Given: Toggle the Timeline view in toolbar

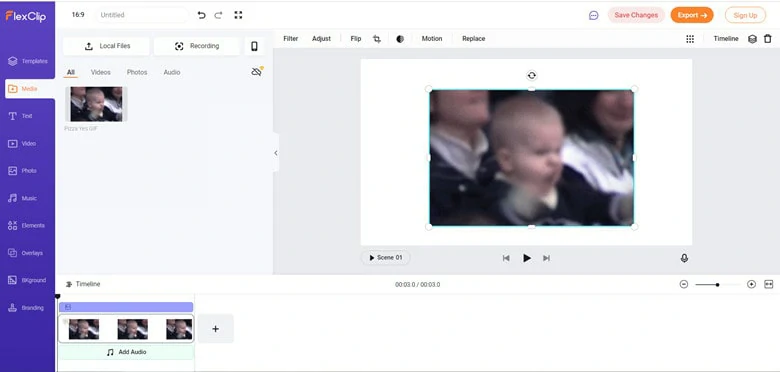Looking at the screenshot, I should (726, 39).
